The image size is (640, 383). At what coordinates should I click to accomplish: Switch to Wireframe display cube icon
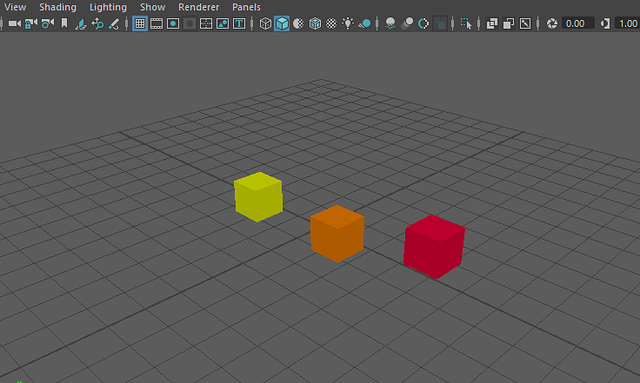(x=265, y=24)
